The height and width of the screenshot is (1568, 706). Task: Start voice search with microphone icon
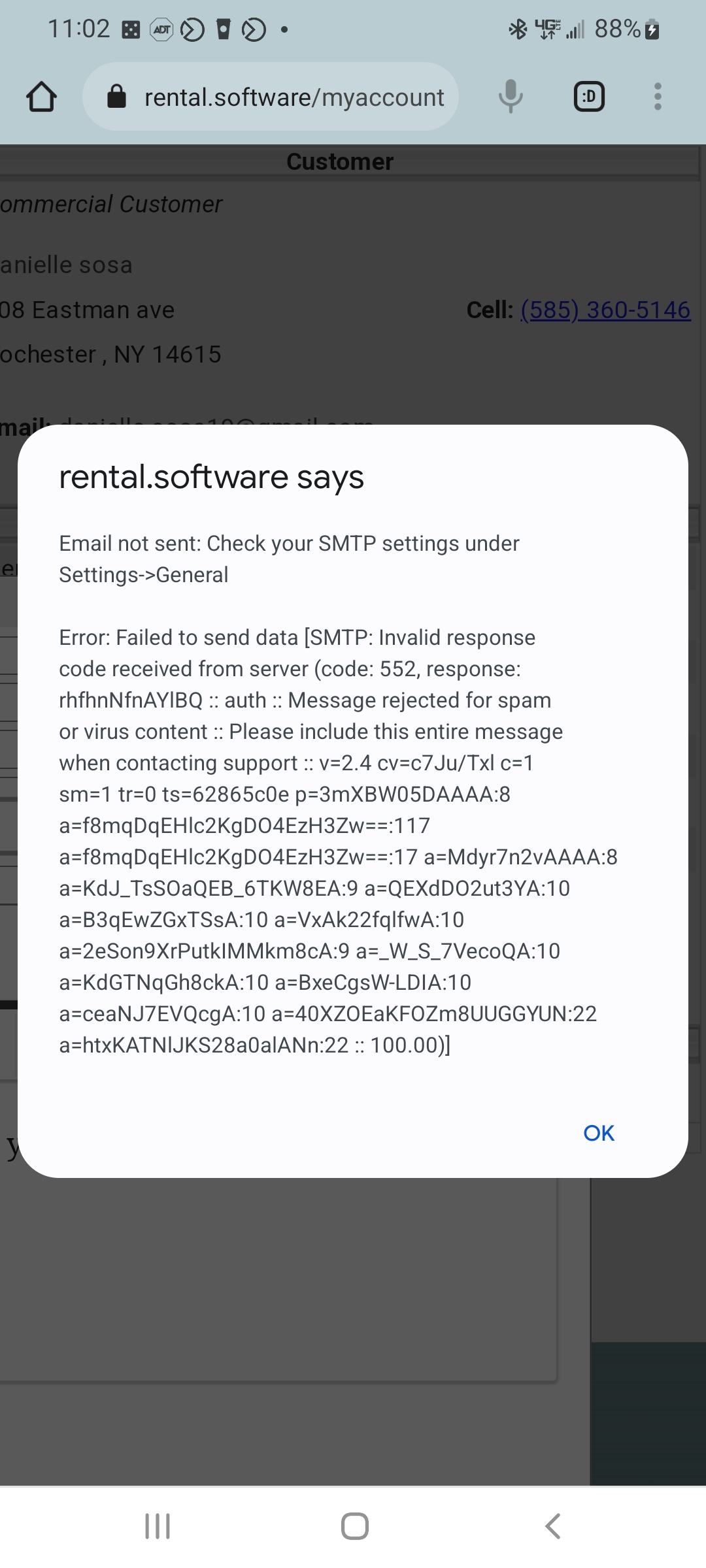[511, 97]
